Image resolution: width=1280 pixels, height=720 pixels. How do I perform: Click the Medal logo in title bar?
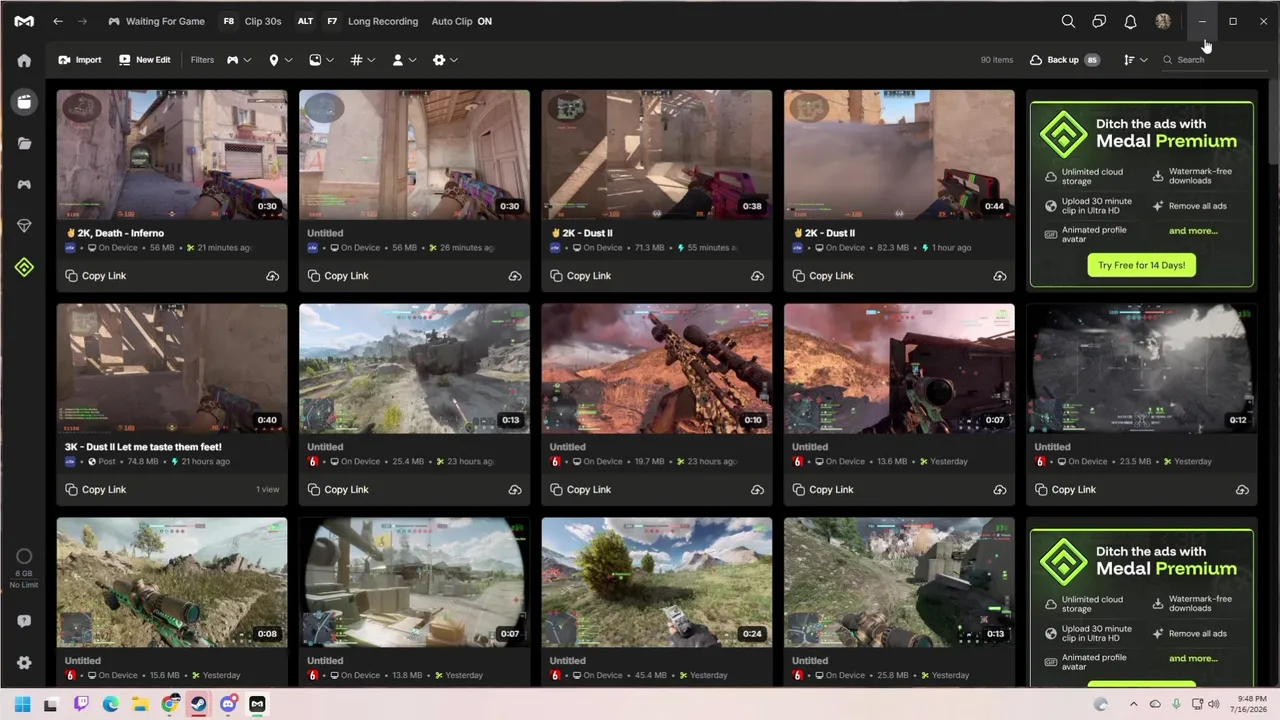(24, 21)
